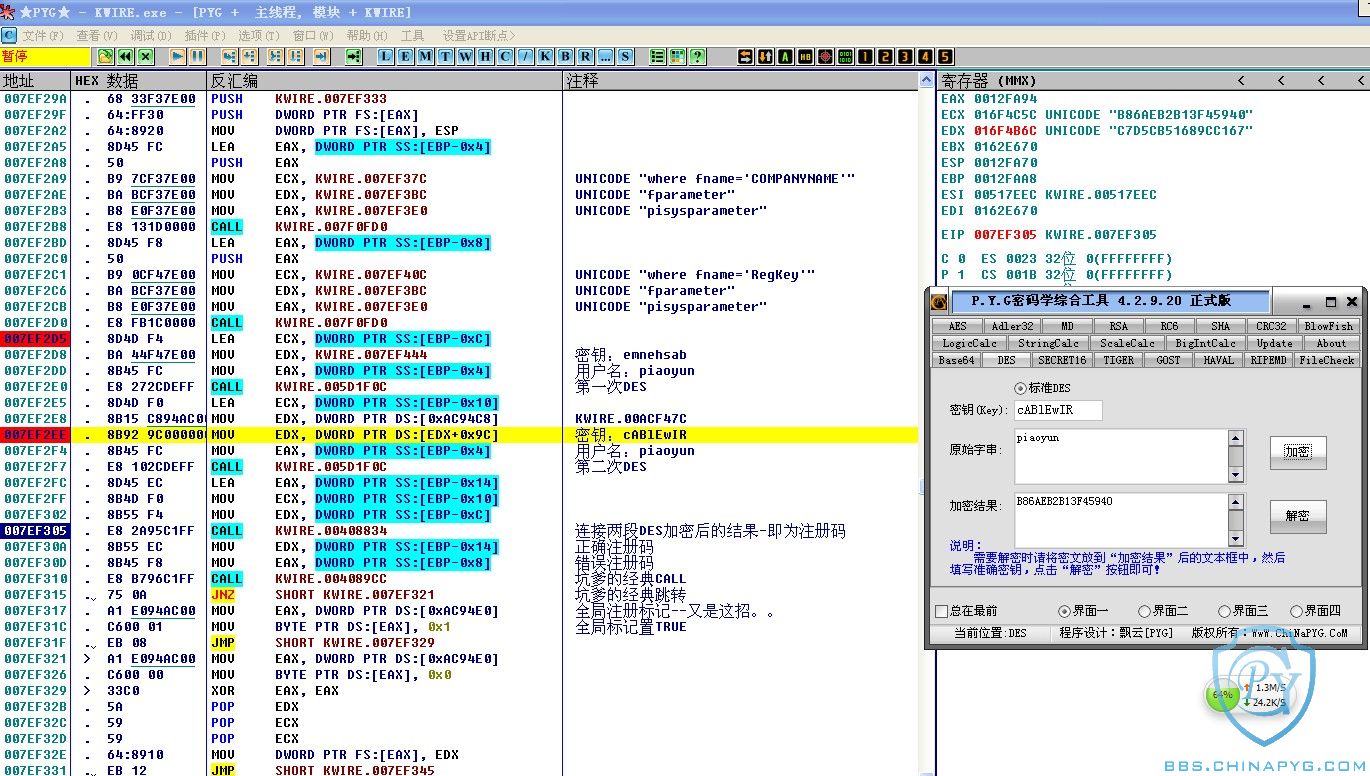Image resolution: width=1370 pixels, height=776 pixels.
Task: Switch to the AES tab
Action: (958, 326)
